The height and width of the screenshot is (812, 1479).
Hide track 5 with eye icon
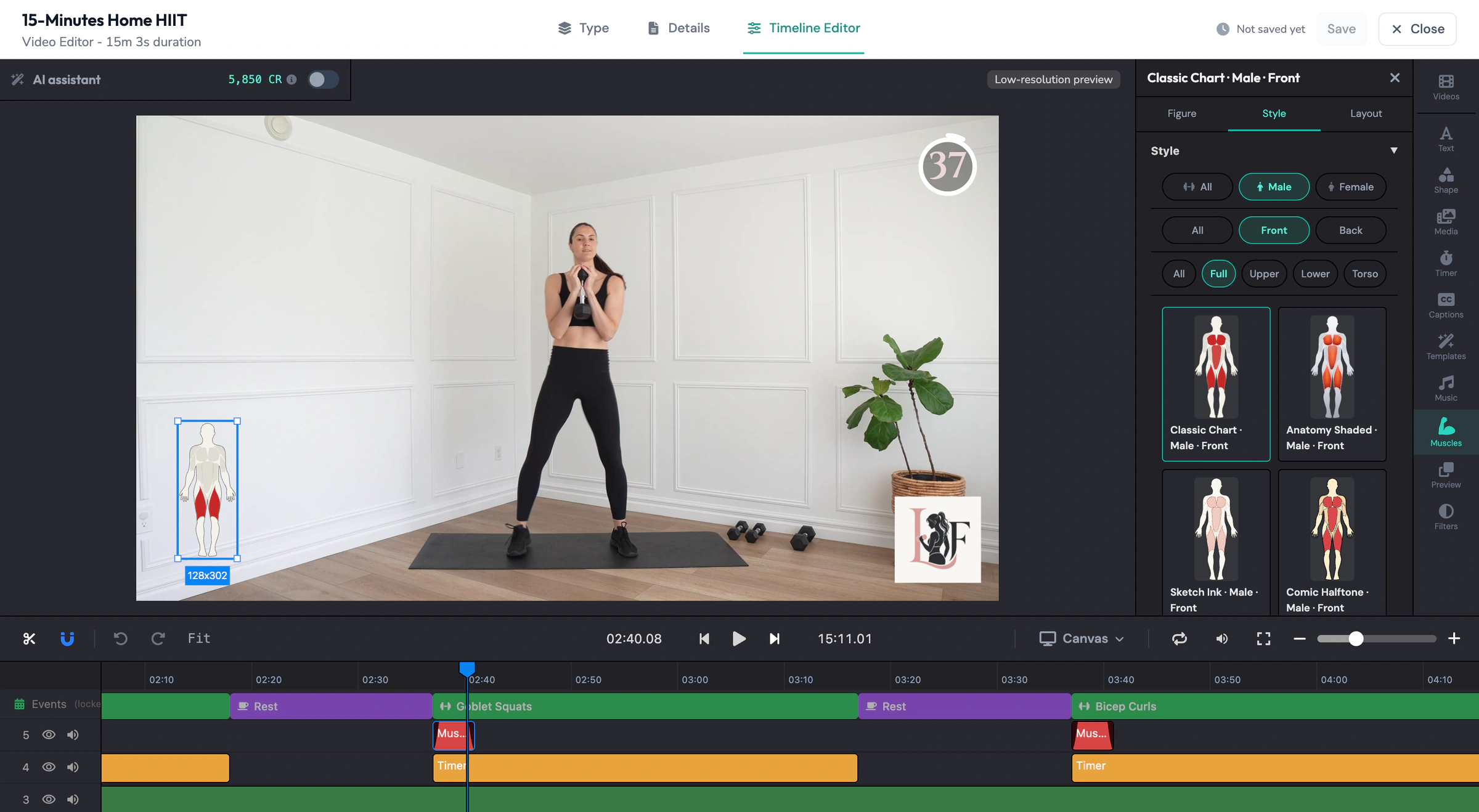click(x=49, y=734)
